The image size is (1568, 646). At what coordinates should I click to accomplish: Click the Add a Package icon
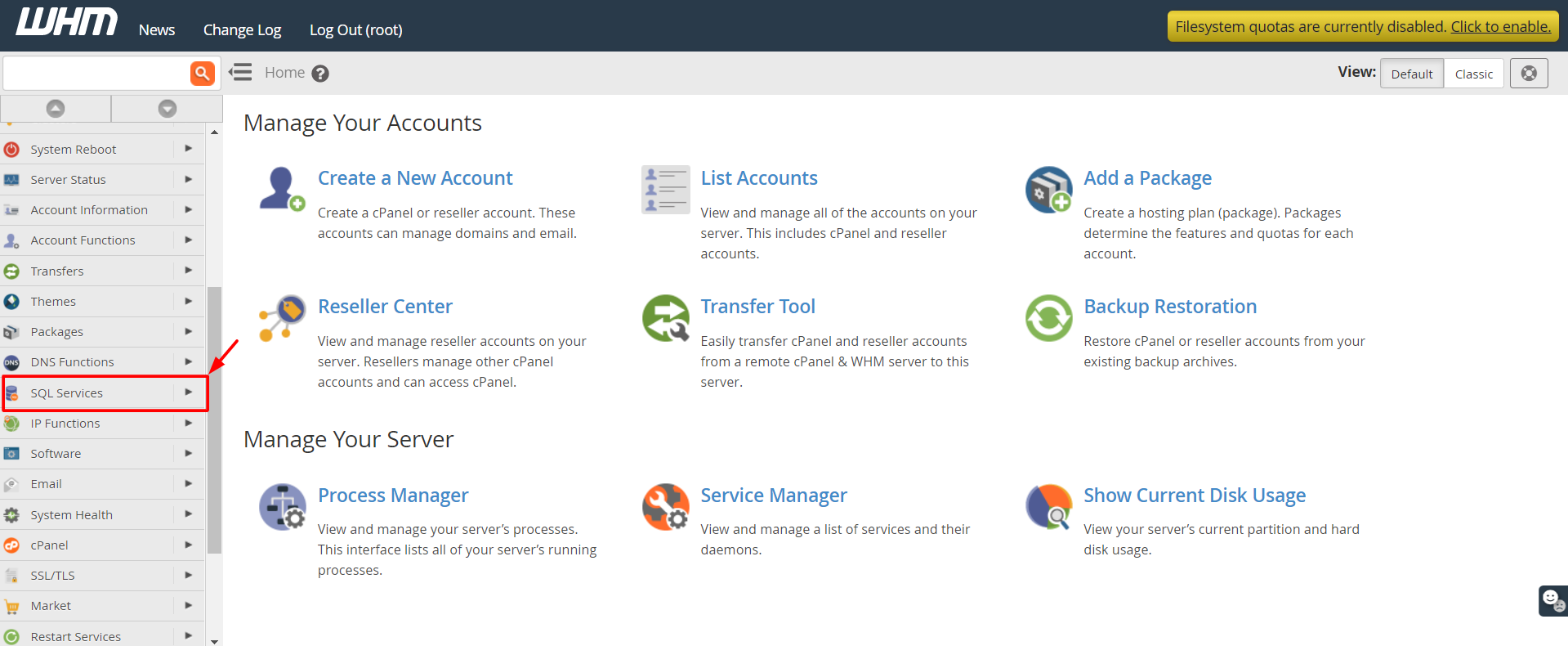[1048, 189]
